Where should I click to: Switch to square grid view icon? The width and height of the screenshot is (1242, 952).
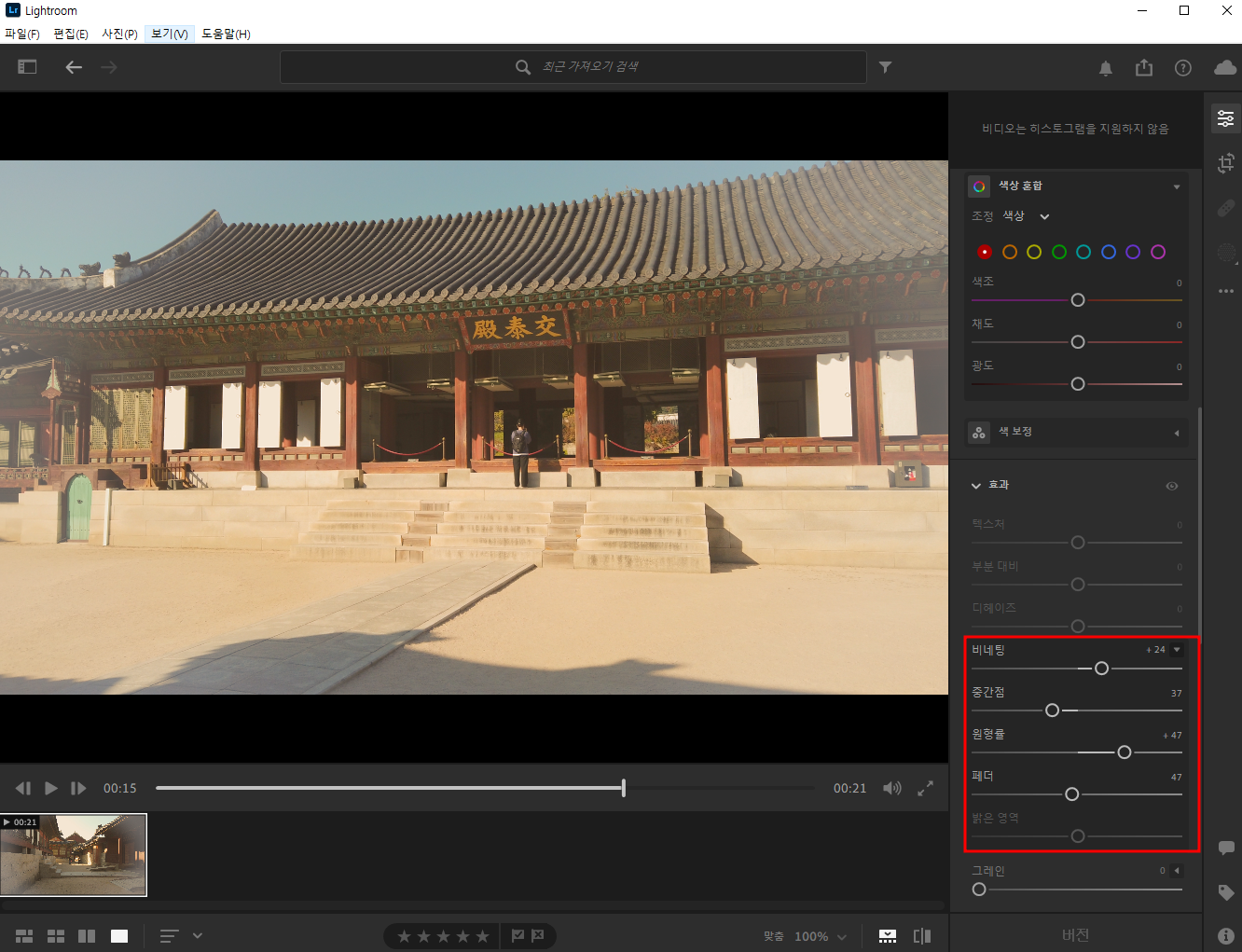(56, 936)
